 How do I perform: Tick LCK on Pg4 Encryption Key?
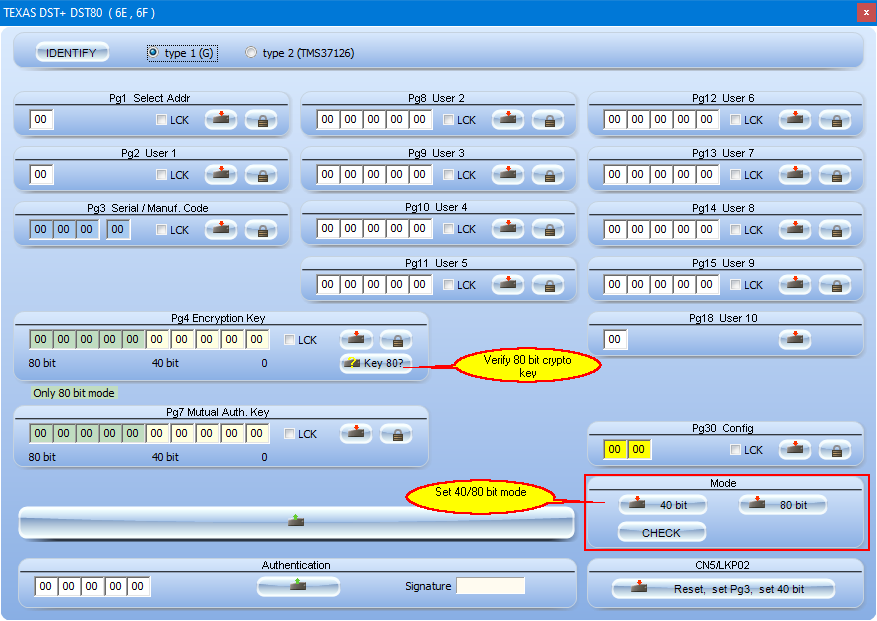click(289, 340)
